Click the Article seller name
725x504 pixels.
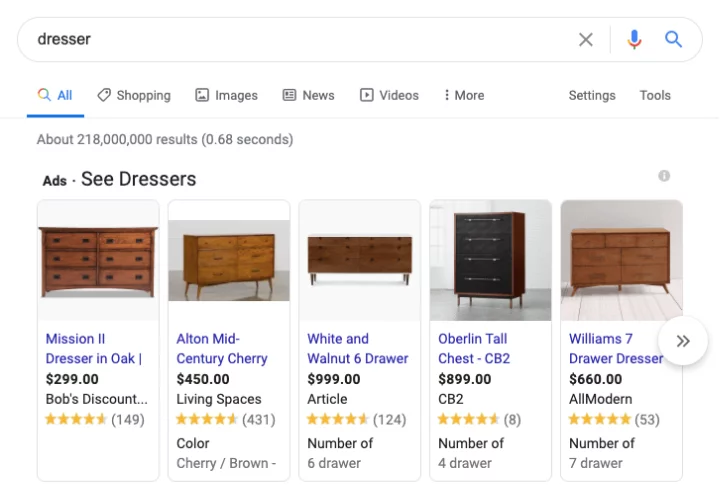[327, 399]
